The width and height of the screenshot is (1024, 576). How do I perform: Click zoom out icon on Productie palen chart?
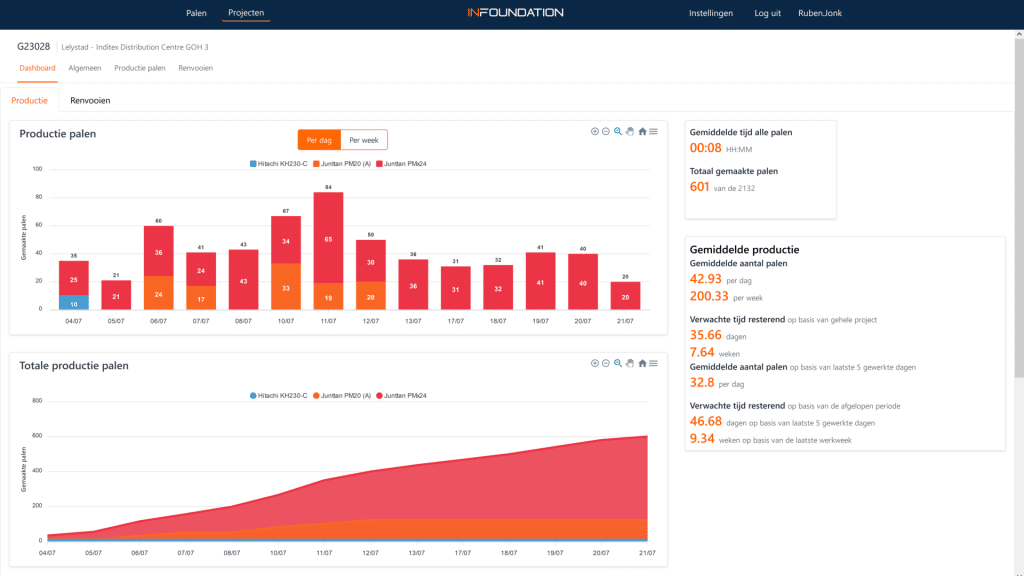tap(606, 131)
